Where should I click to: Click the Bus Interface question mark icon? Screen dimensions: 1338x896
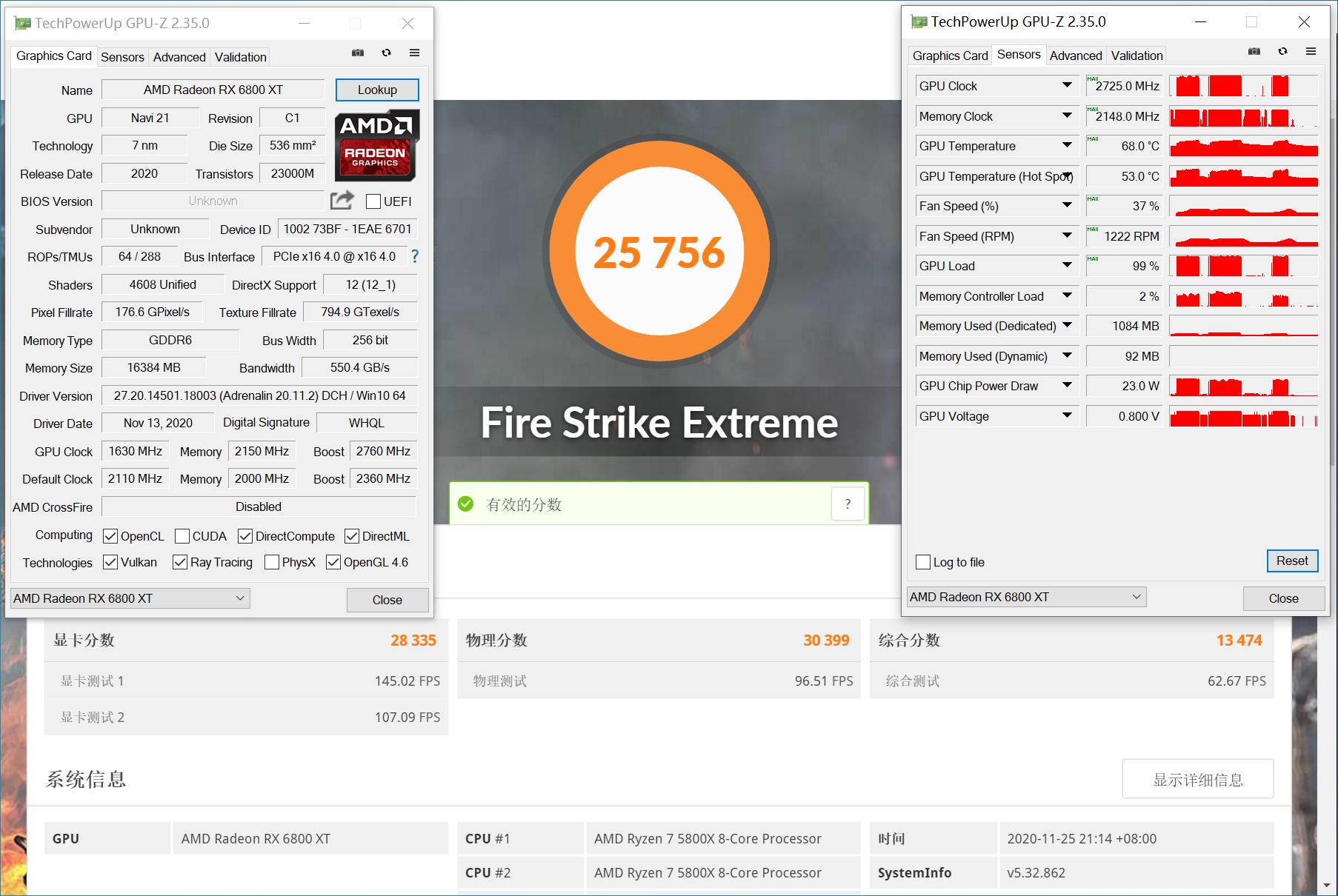(x=415, y=256)
